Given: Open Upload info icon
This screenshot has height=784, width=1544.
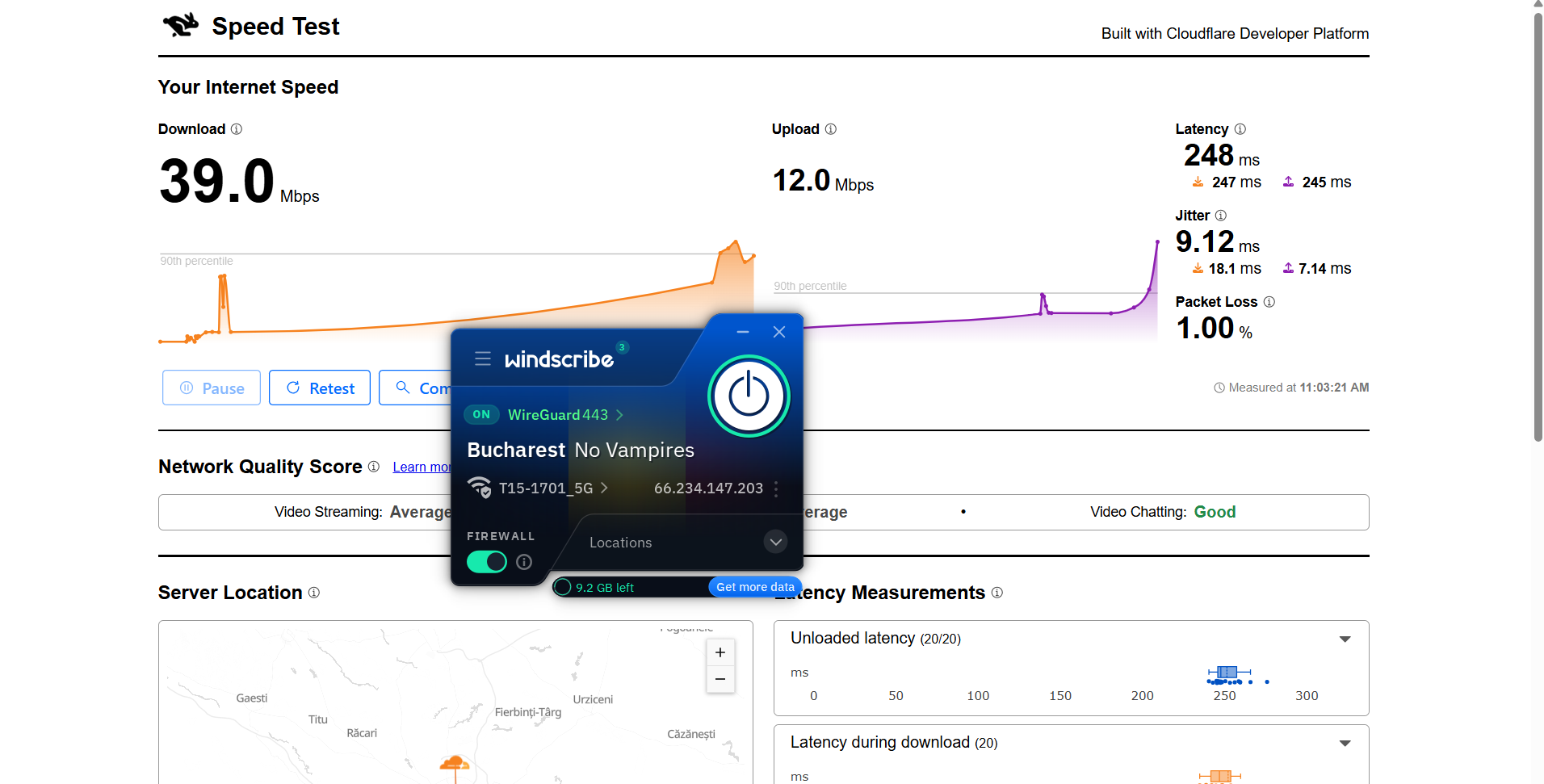Looking at the screenshot, I should [831, 129].
